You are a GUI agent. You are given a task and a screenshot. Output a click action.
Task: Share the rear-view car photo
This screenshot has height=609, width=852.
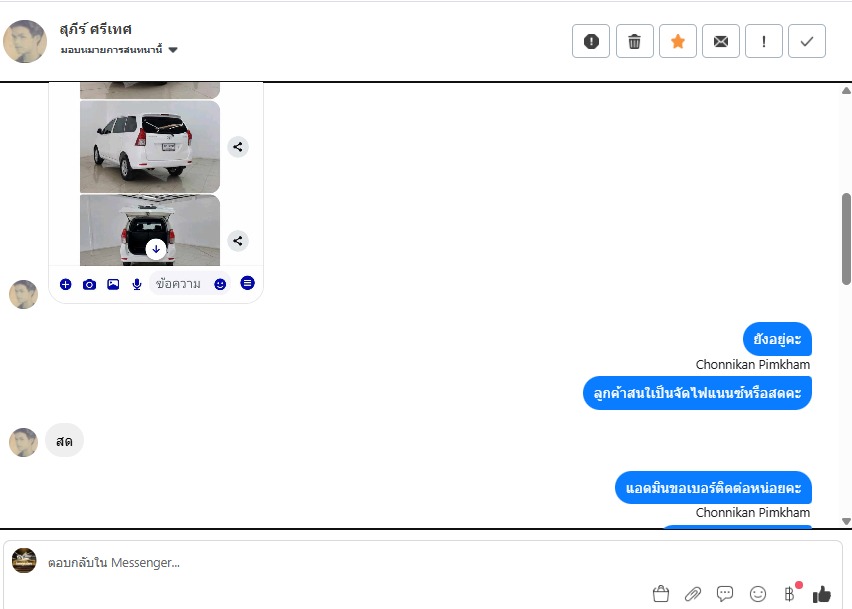(x=238, y=147)
